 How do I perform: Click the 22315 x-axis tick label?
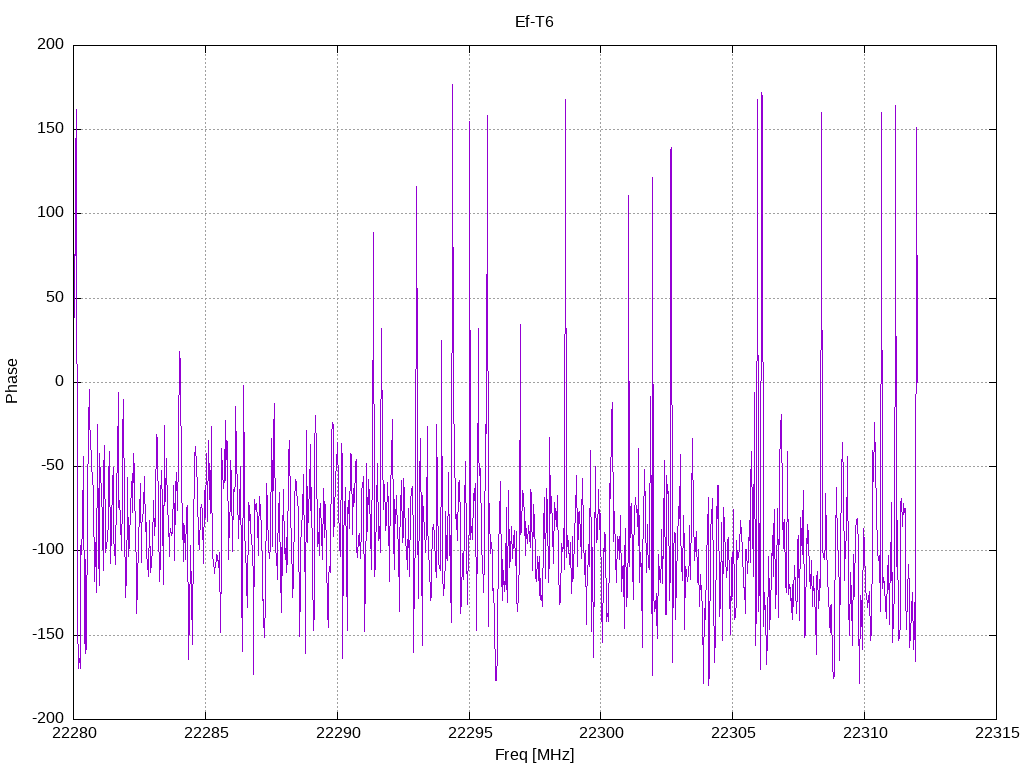click(x=997, y=733)
